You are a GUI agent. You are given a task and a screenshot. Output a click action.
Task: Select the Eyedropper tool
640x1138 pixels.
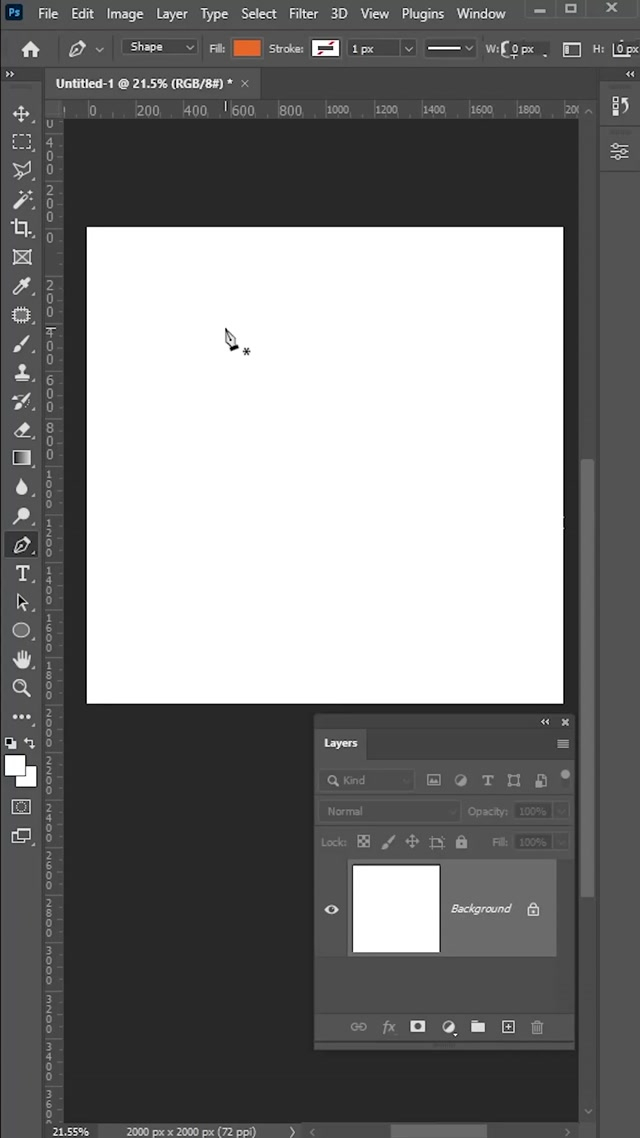click(22, 286)
